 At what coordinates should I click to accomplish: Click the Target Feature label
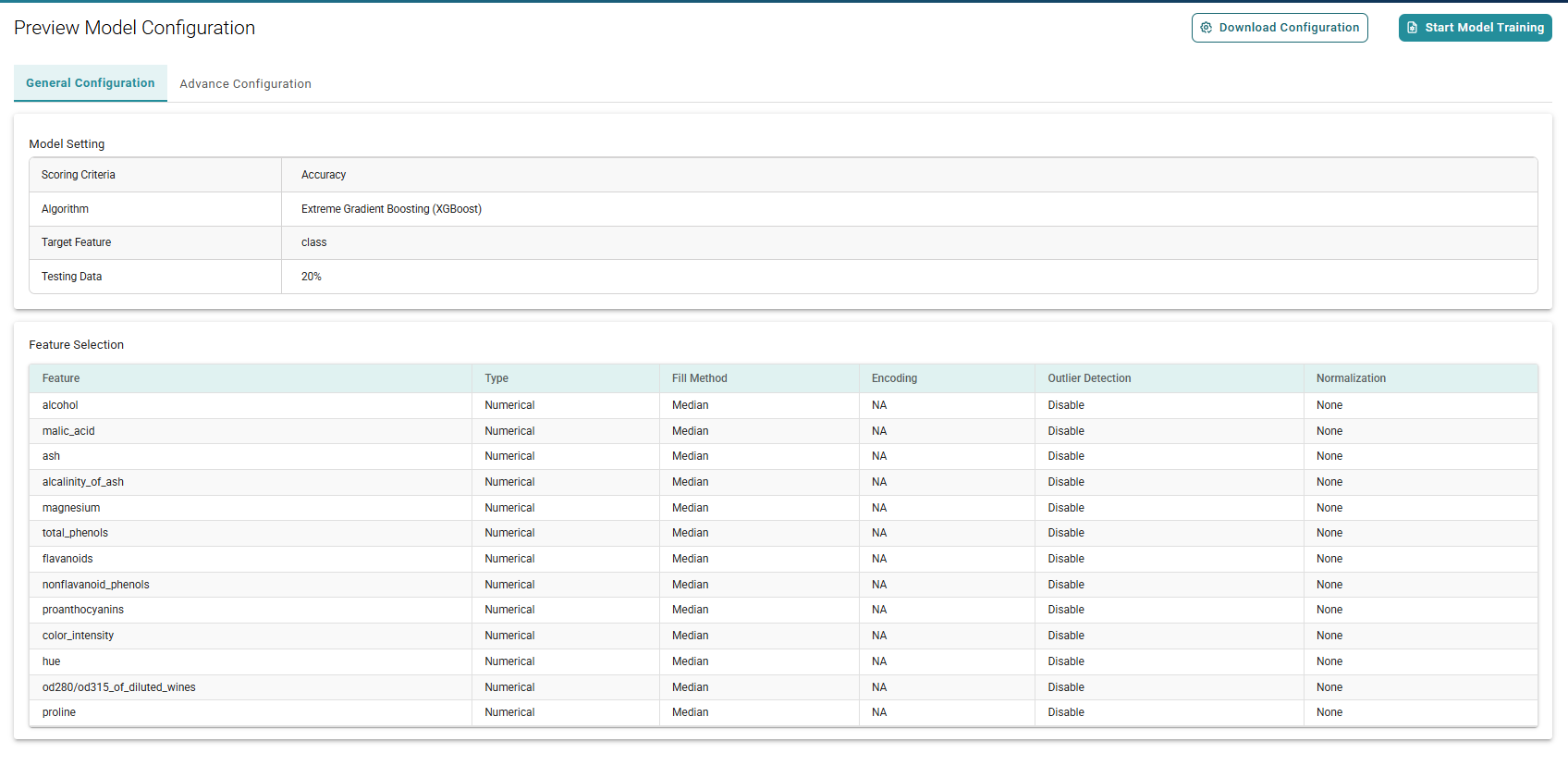76,242
